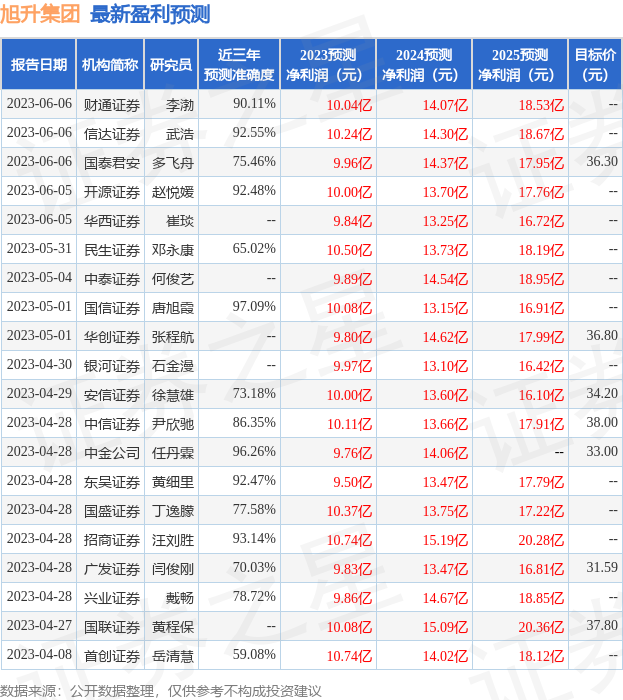Click accuracy value 90.11%

coord(254,104)
